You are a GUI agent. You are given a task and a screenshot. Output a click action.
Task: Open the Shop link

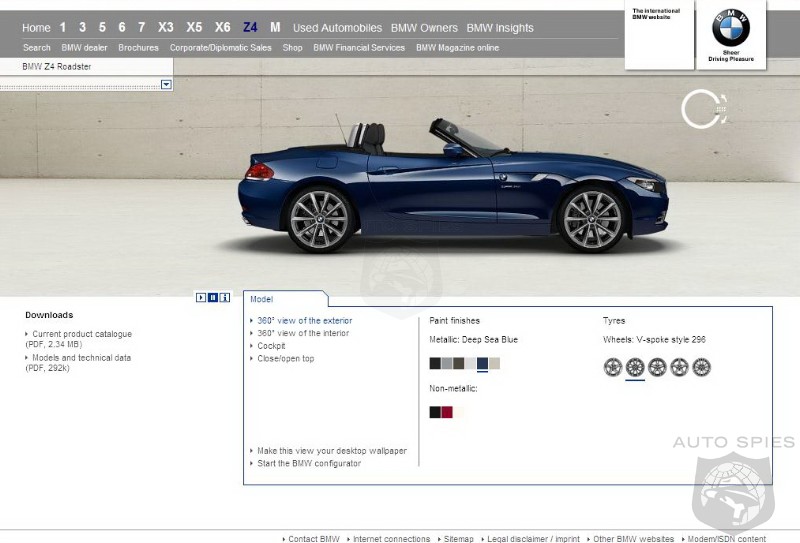292,47
